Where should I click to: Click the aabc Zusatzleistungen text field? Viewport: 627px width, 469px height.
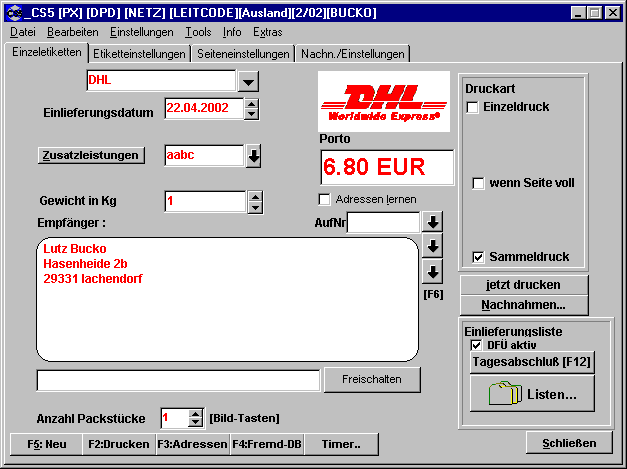(204, 156)
